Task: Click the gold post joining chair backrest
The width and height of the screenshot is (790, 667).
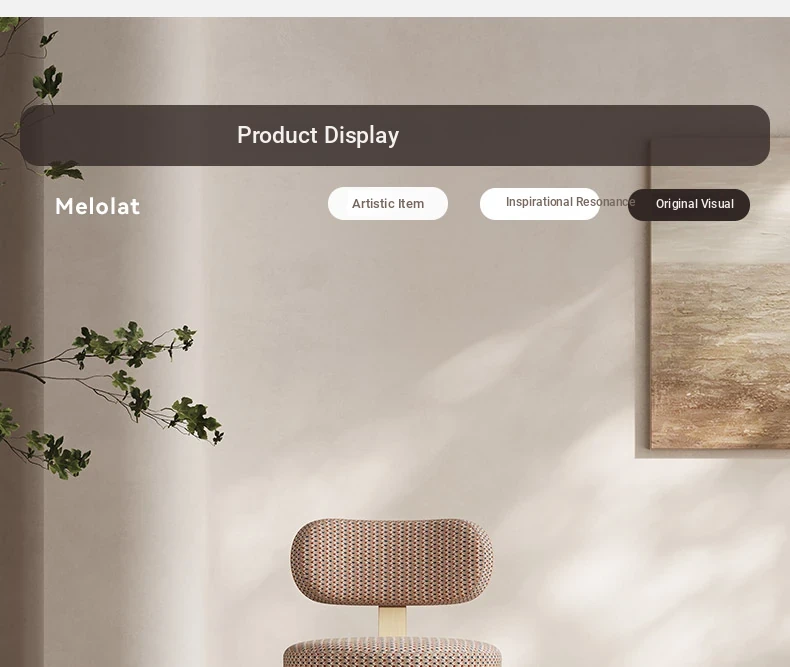Action: (x=392, y=622)
